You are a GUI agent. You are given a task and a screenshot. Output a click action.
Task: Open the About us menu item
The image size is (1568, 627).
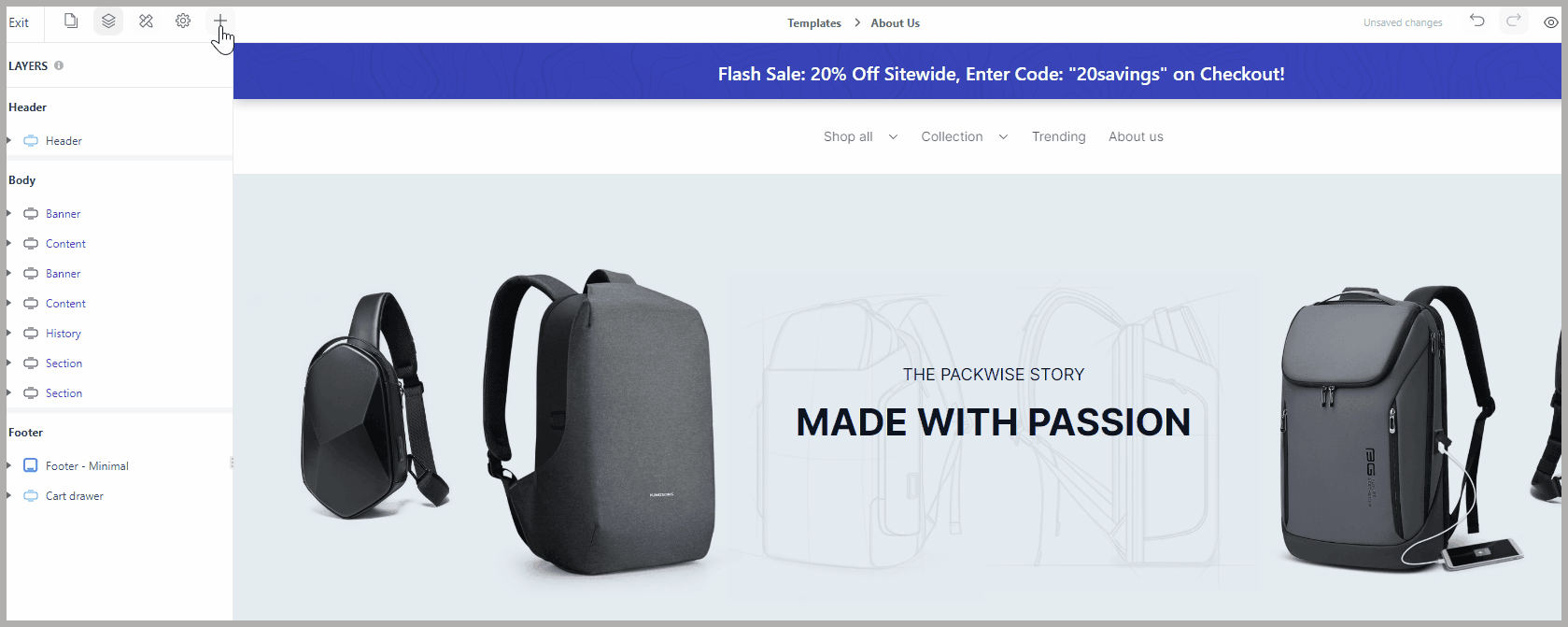tap(1136, 136)
